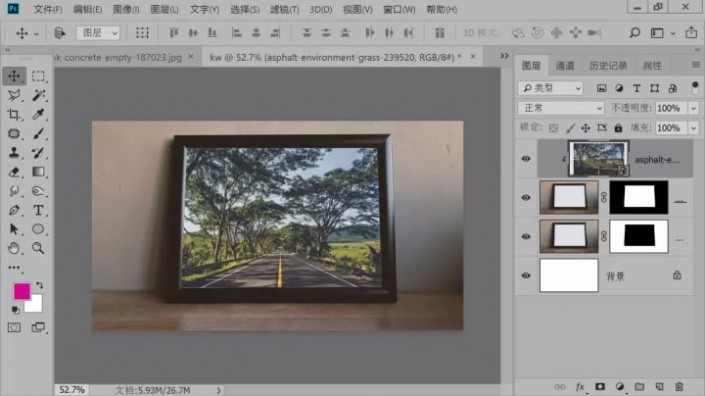Viewport: 705px width, 396px height.
Task: Select the Rectangular Marquee tool
Action: [x=38, y=76]
